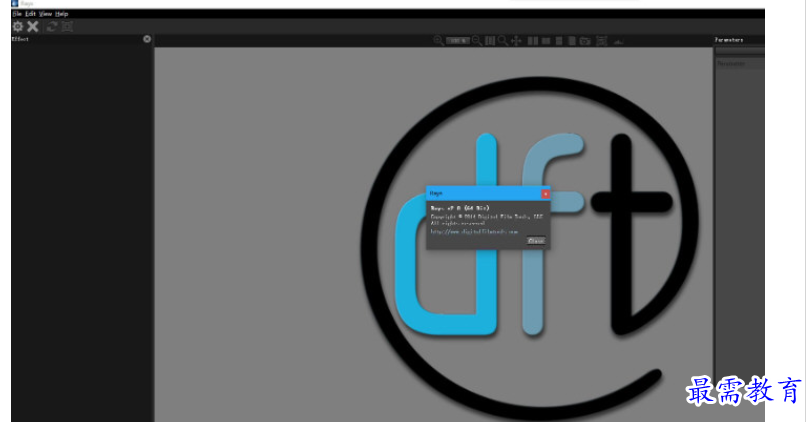Select the four-arrow pan tool
810x422 pixels.
coord(516,40)
